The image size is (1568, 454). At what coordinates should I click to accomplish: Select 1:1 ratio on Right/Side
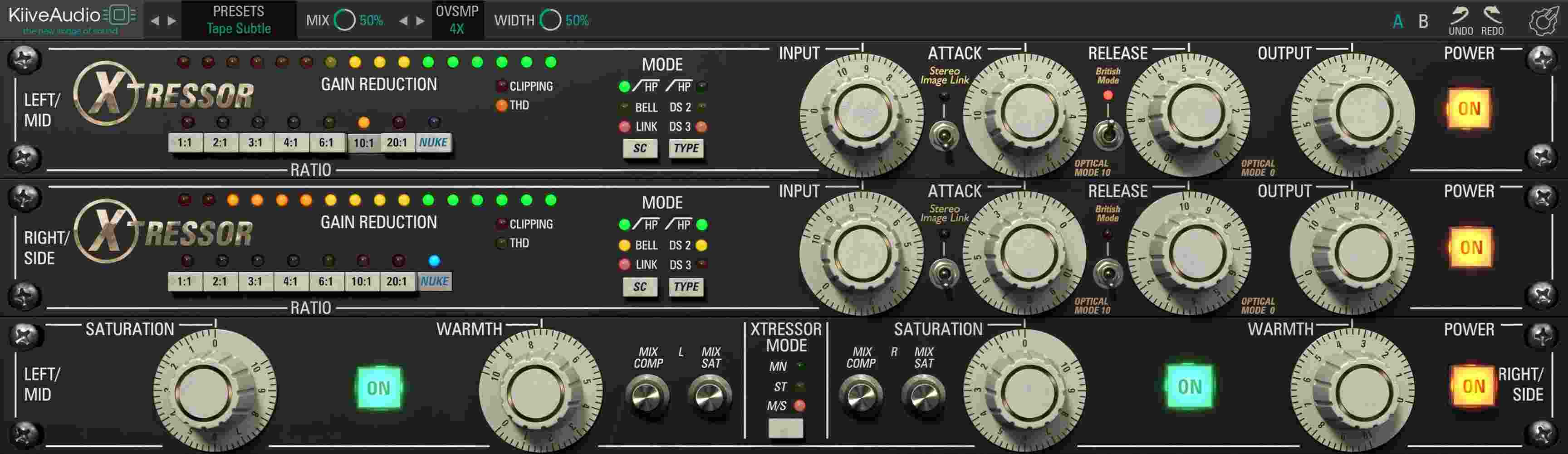[185, 282]
